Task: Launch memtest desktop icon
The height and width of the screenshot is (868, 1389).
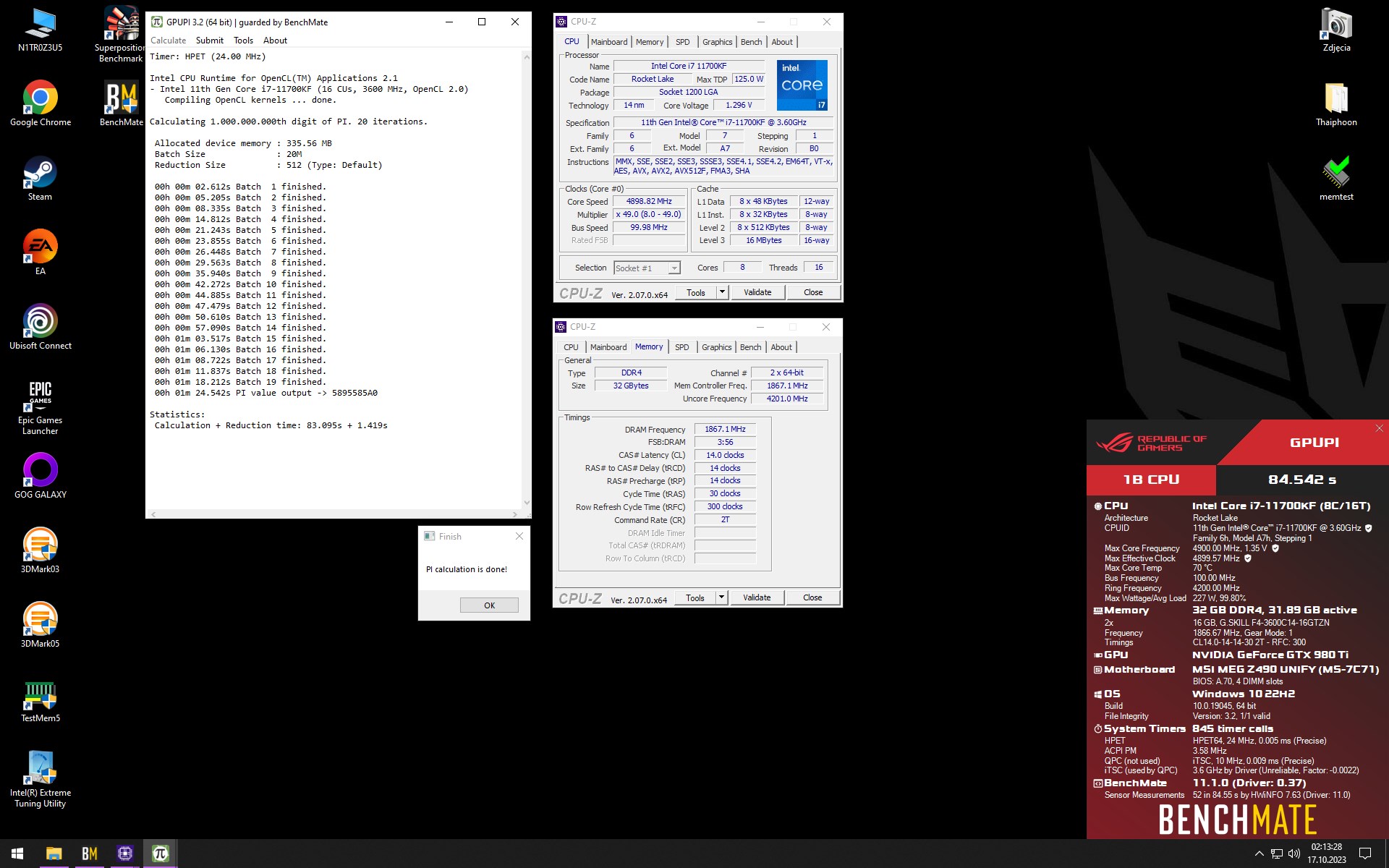Action: click(1336, 178)
